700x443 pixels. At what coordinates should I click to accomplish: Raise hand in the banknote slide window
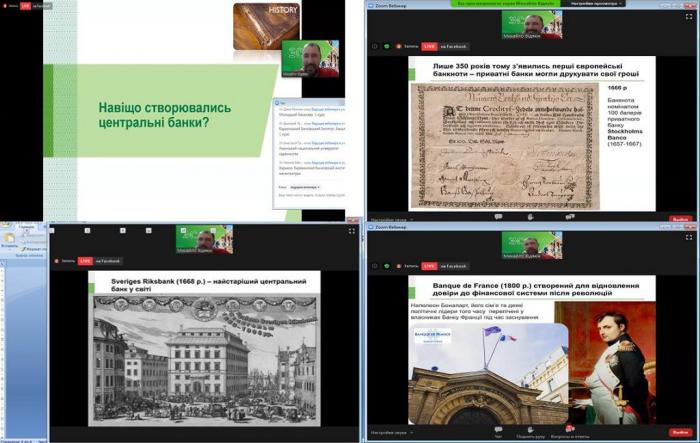coord(530,214)
